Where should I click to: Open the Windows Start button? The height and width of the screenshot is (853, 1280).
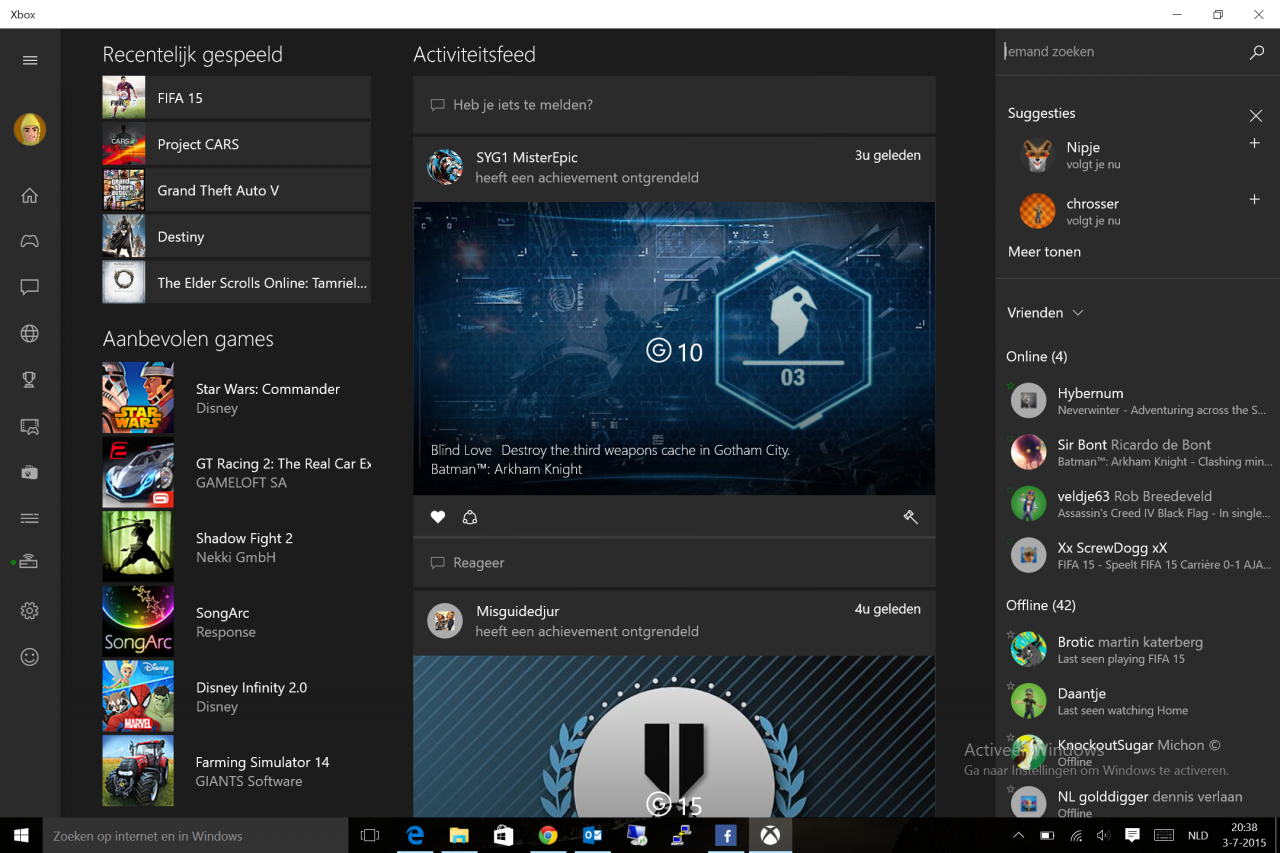click(x=21, y=835)
